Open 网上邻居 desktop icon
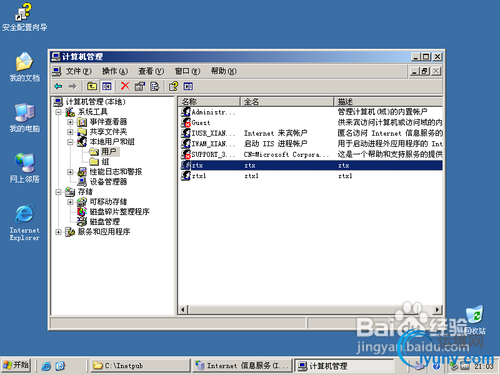This screenshot has height=375, width=500. point(24,168)
